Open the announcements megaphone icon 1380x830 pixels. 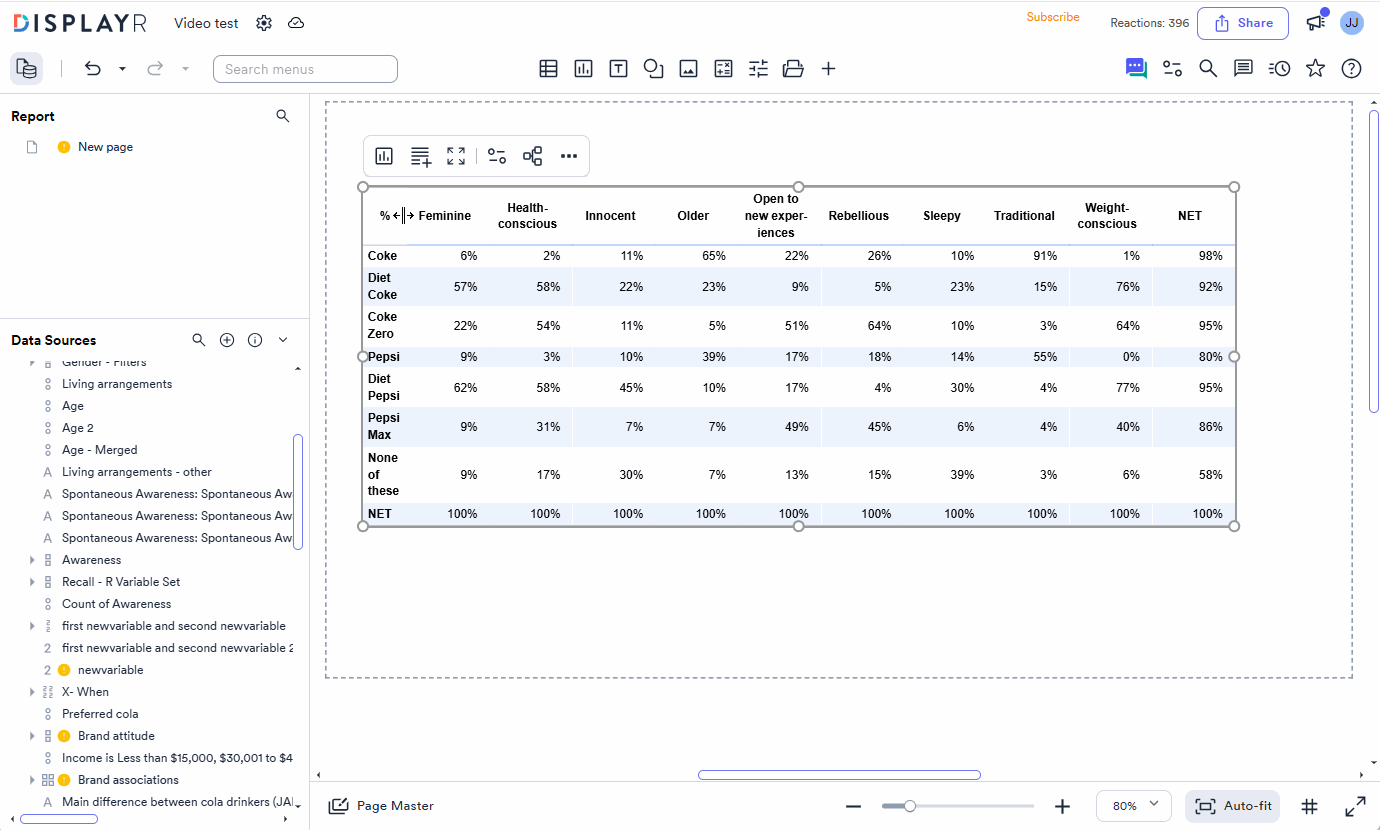(1316, 22)
